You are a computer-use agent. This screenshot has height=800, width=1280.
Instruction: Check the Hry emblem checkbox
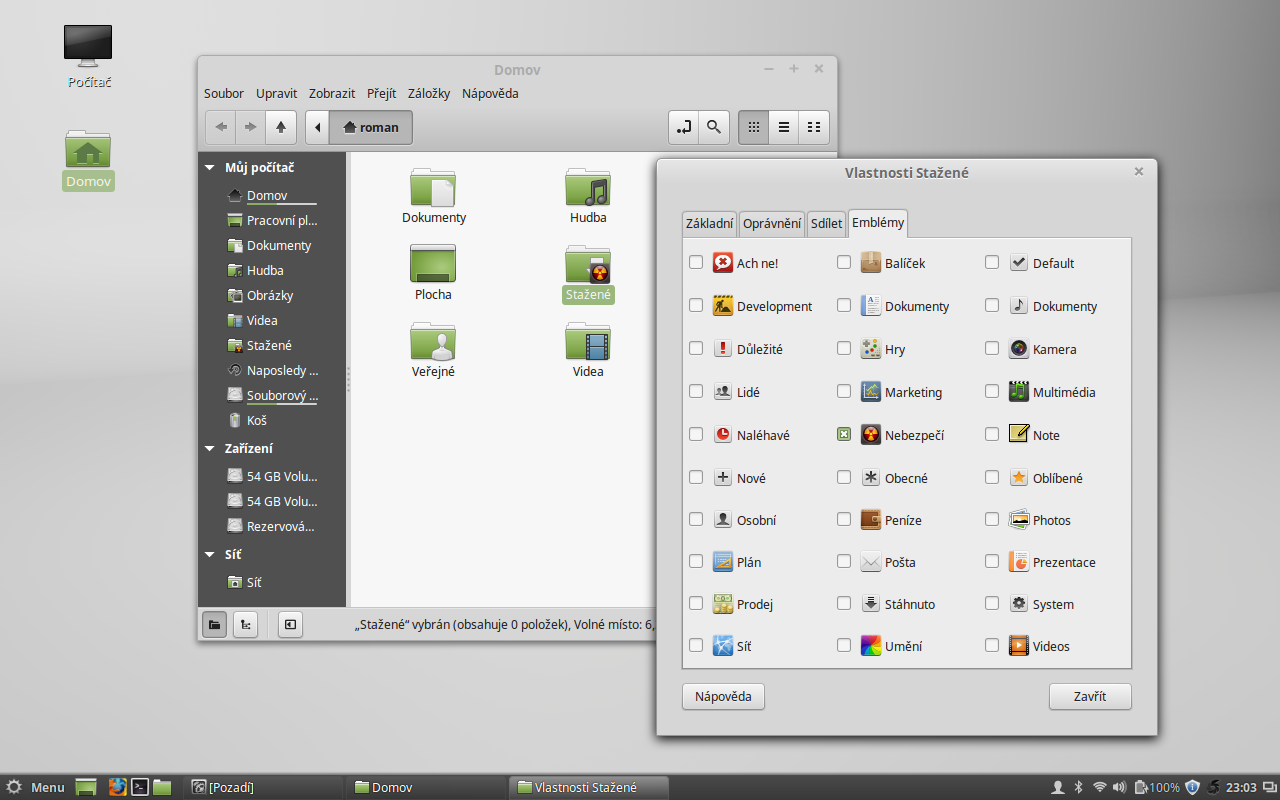tap(844, 348)
